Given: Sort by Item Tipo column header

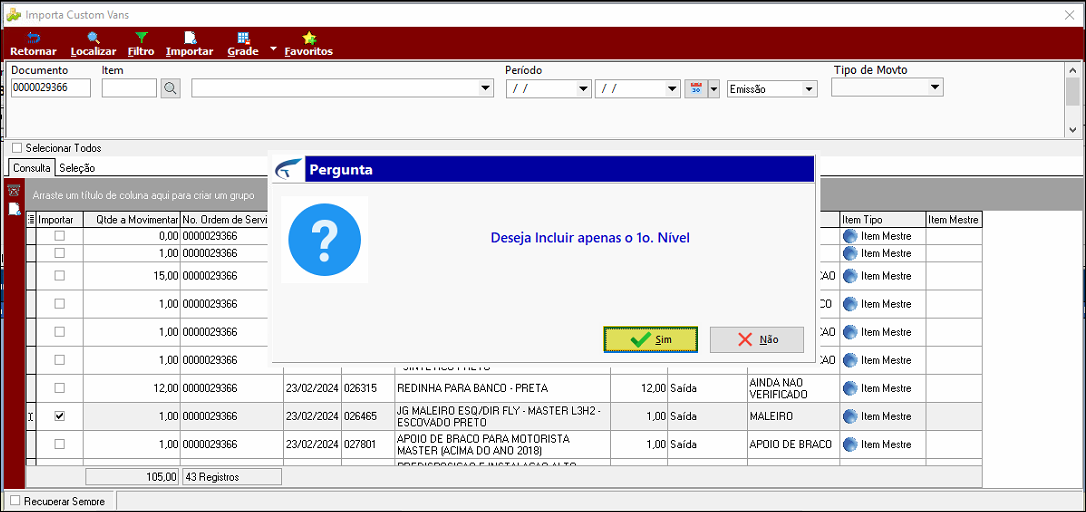Looking at the screenshot, I should tap(882, 220).
